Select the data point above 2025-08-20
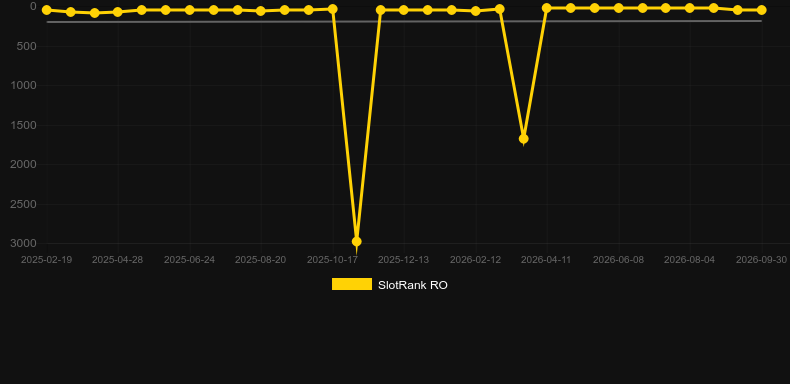This screenshot has width=790, height=384. (x=260, y=11)
